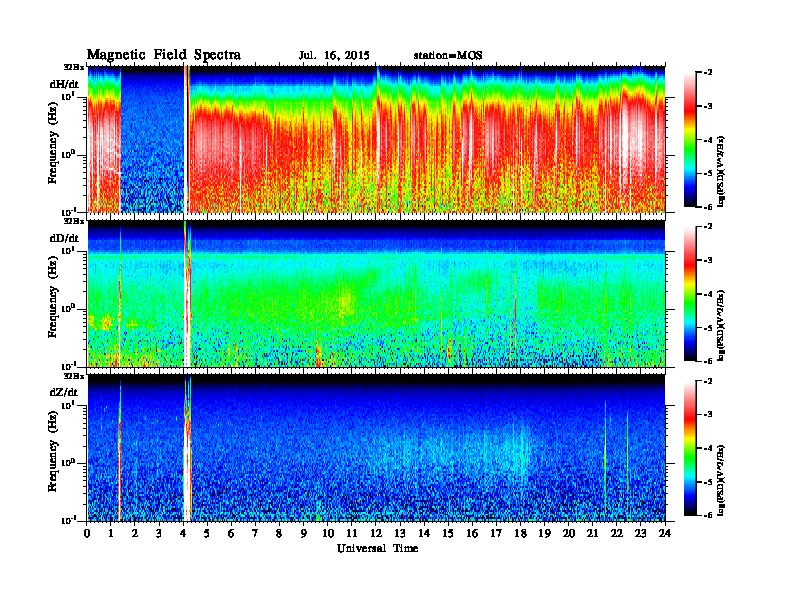Click the '32Hz' tick of the dH/dt panel
Viewport: 792px width, 612px height.
tap(74, 67)
